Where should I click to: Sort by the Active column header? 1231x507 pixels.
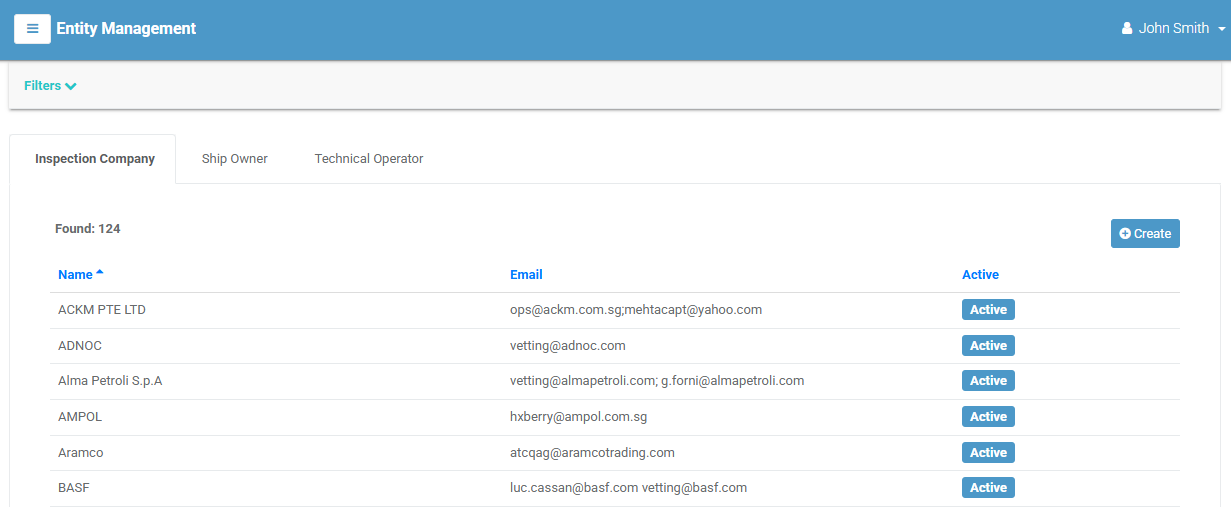coord(980,274)
